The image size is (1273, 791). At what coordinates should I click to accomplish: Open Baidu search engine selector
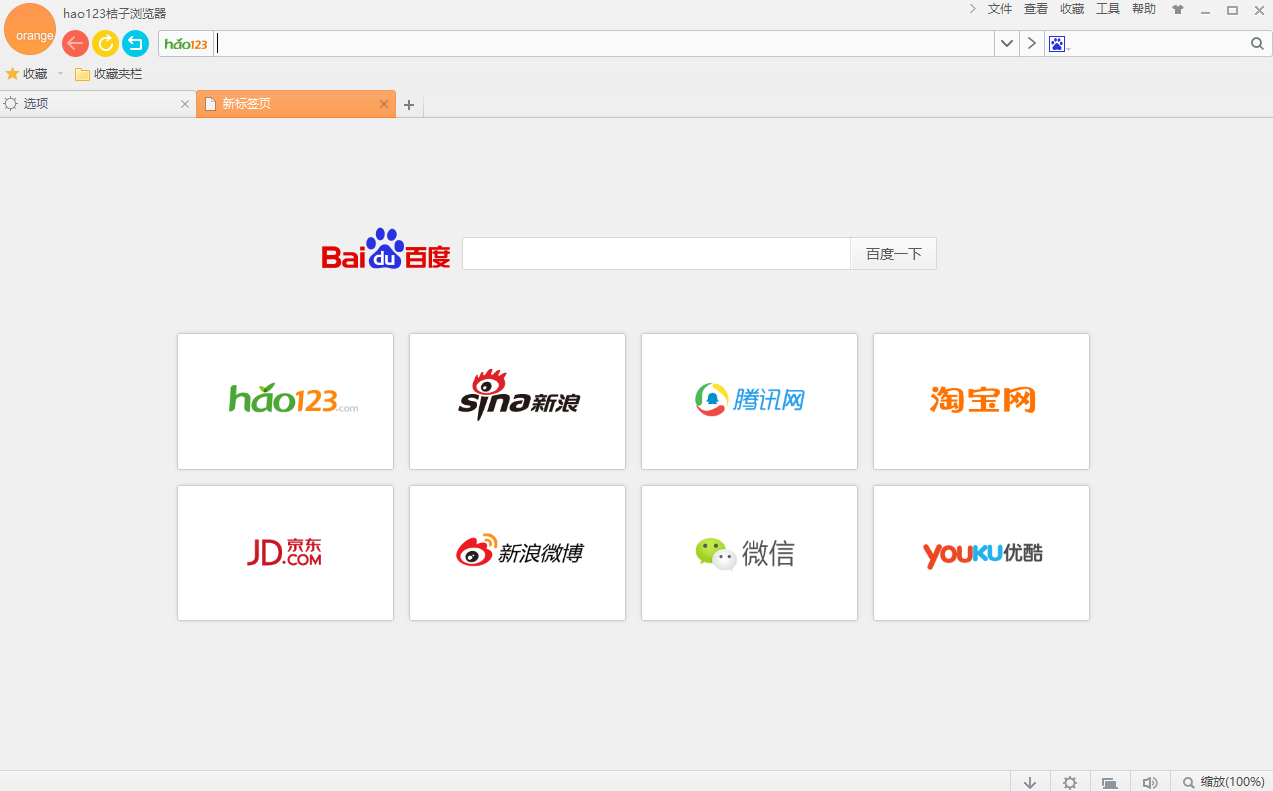tap(1058, 44)
